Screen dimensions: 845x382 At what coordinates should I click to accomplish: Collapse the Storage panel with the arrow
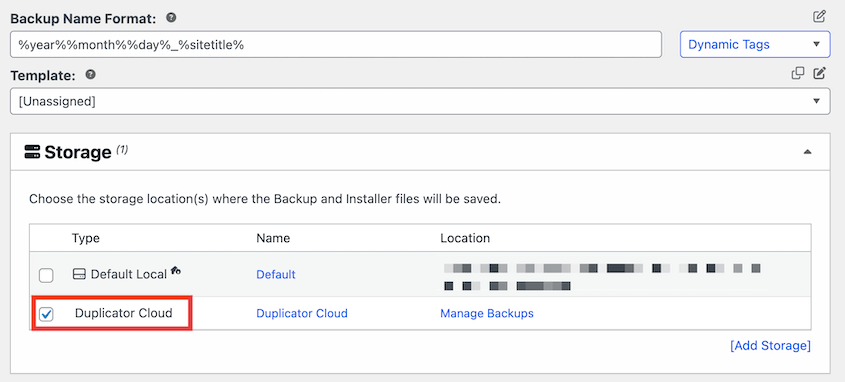pos(807,152)
